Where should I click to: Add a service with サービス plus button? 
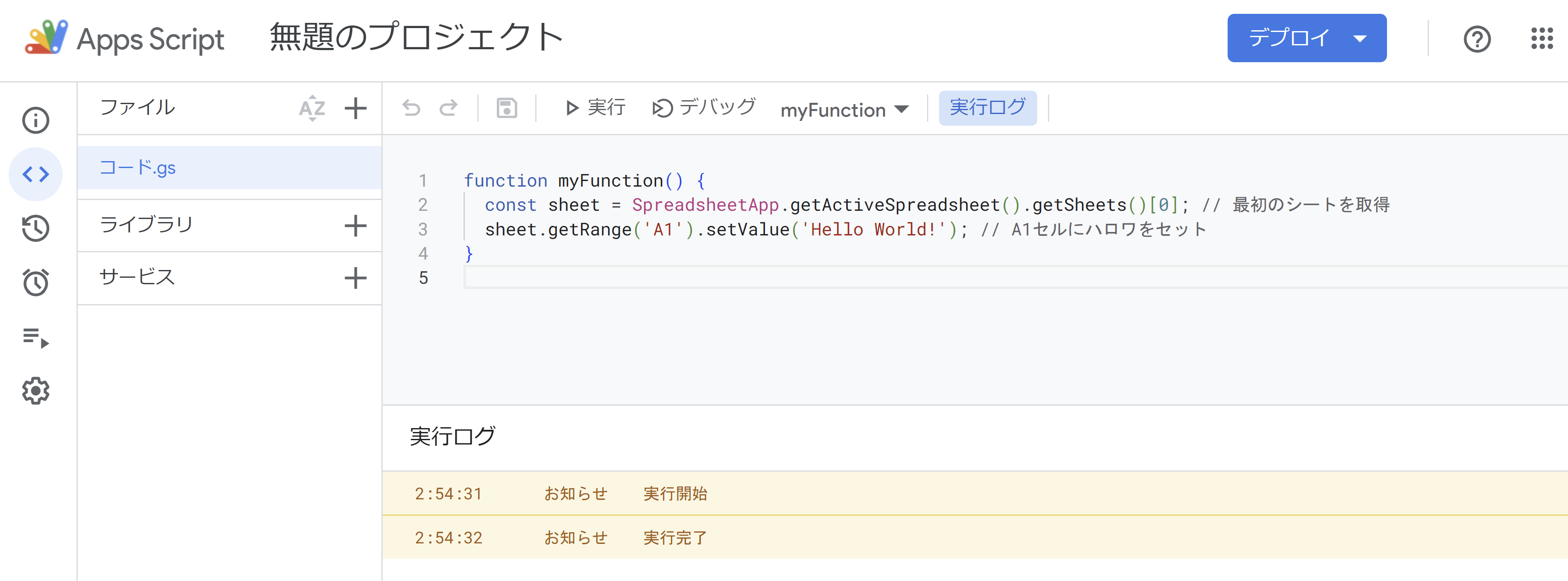point(355,278)
